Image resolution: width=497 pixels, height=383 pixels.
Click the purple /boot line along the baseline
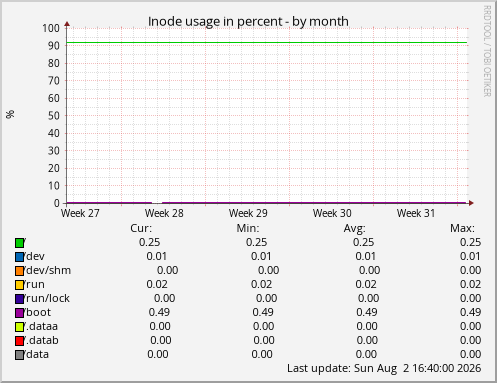tap(267, 203)
